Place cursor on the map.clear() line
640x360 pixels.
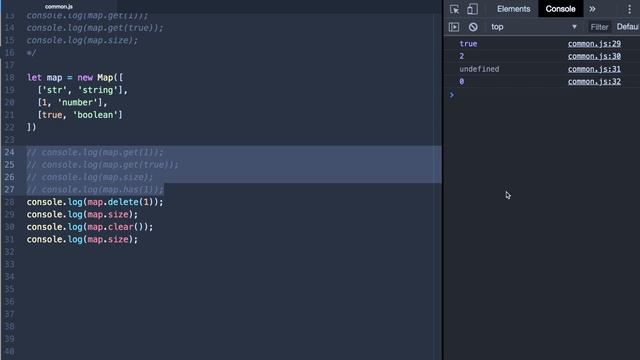pyautogui.click(x=90, y=227)
